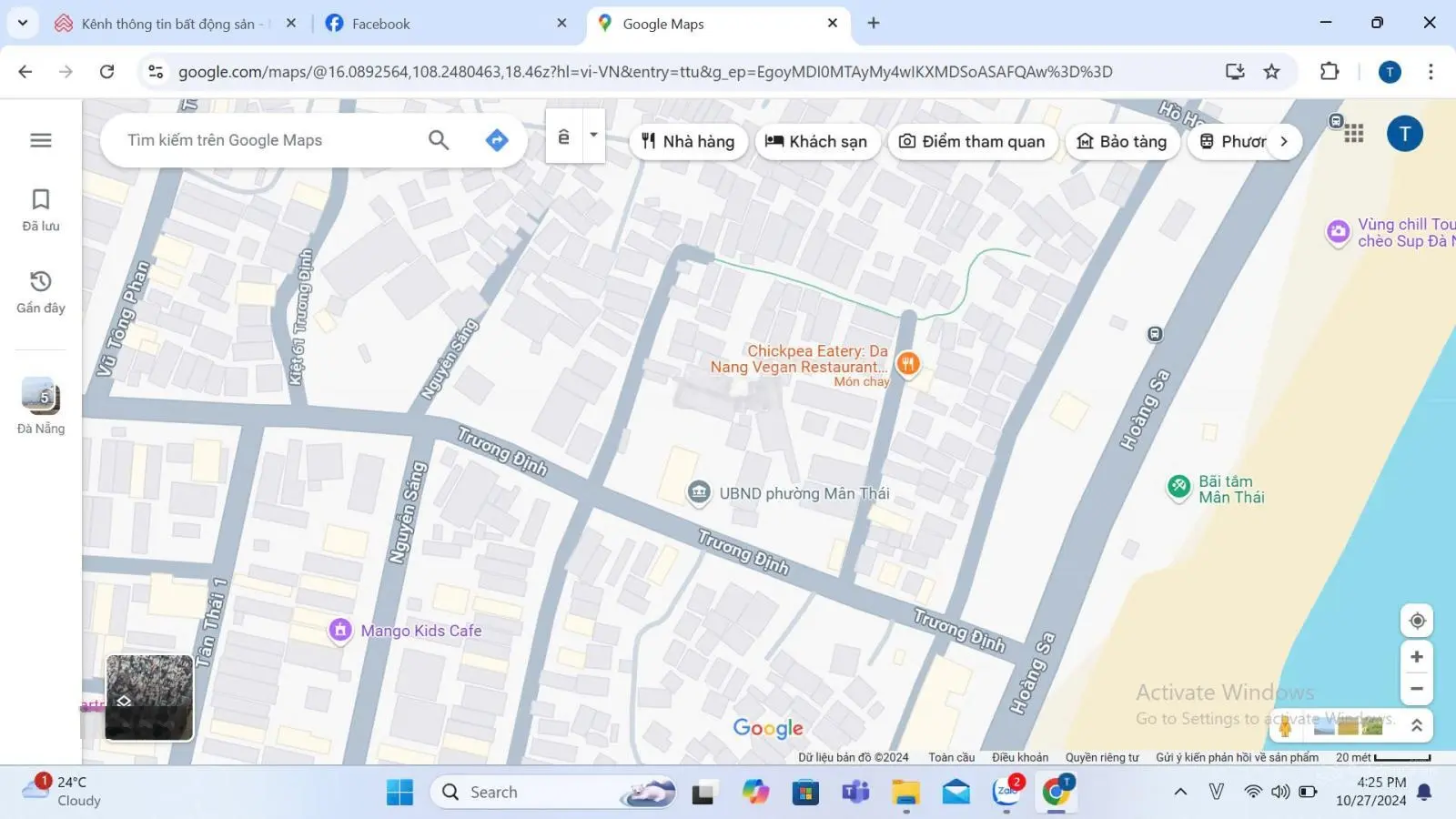Image resolution: width=1456 pixels, height=819 pixels.
Task: Go back to the previous page
Action: click(x=25, y=72)
